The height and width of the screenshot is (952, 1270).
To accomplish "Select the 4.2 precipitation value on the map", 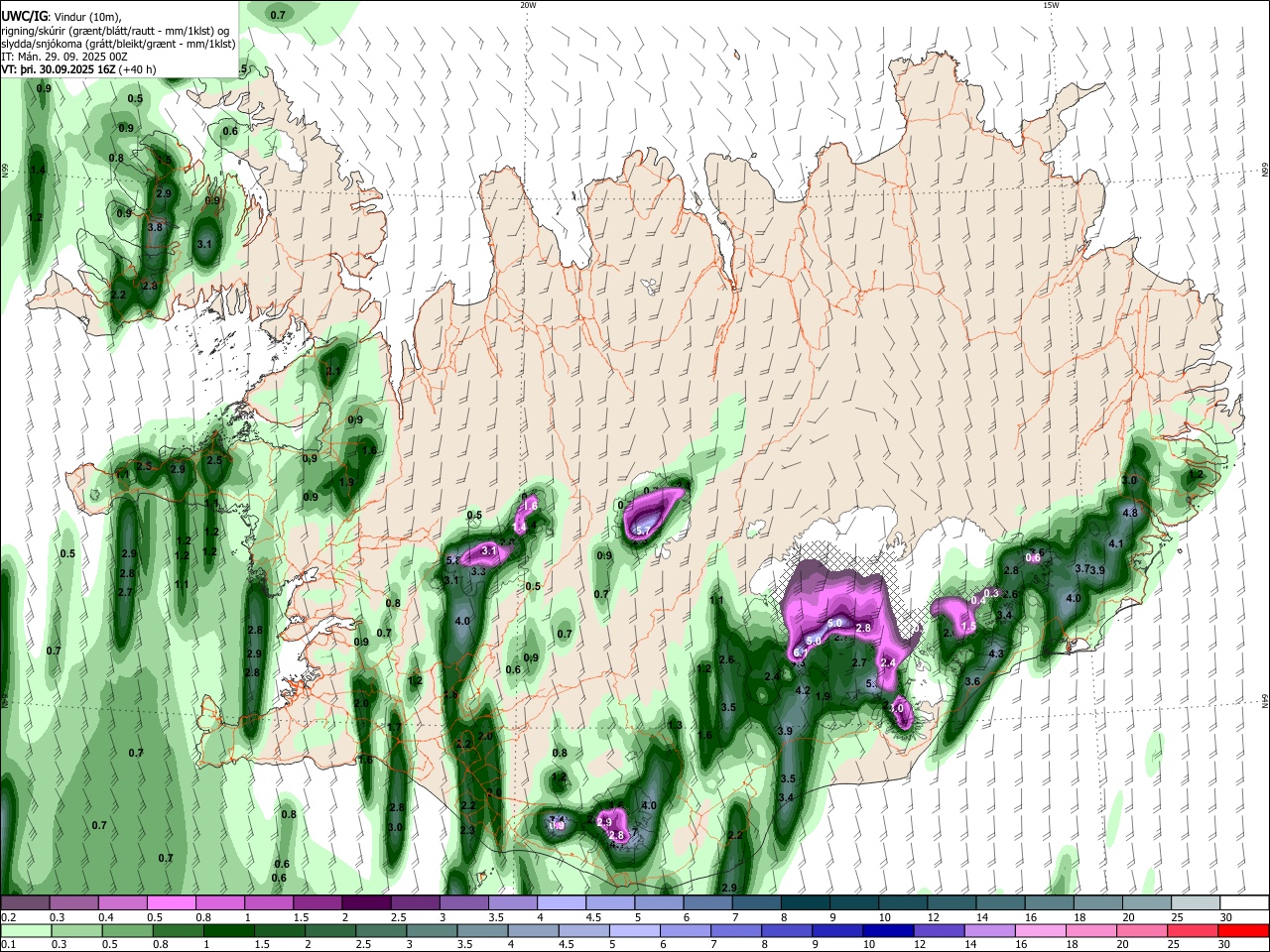I will pyautogui.click(x=804, y=691).
